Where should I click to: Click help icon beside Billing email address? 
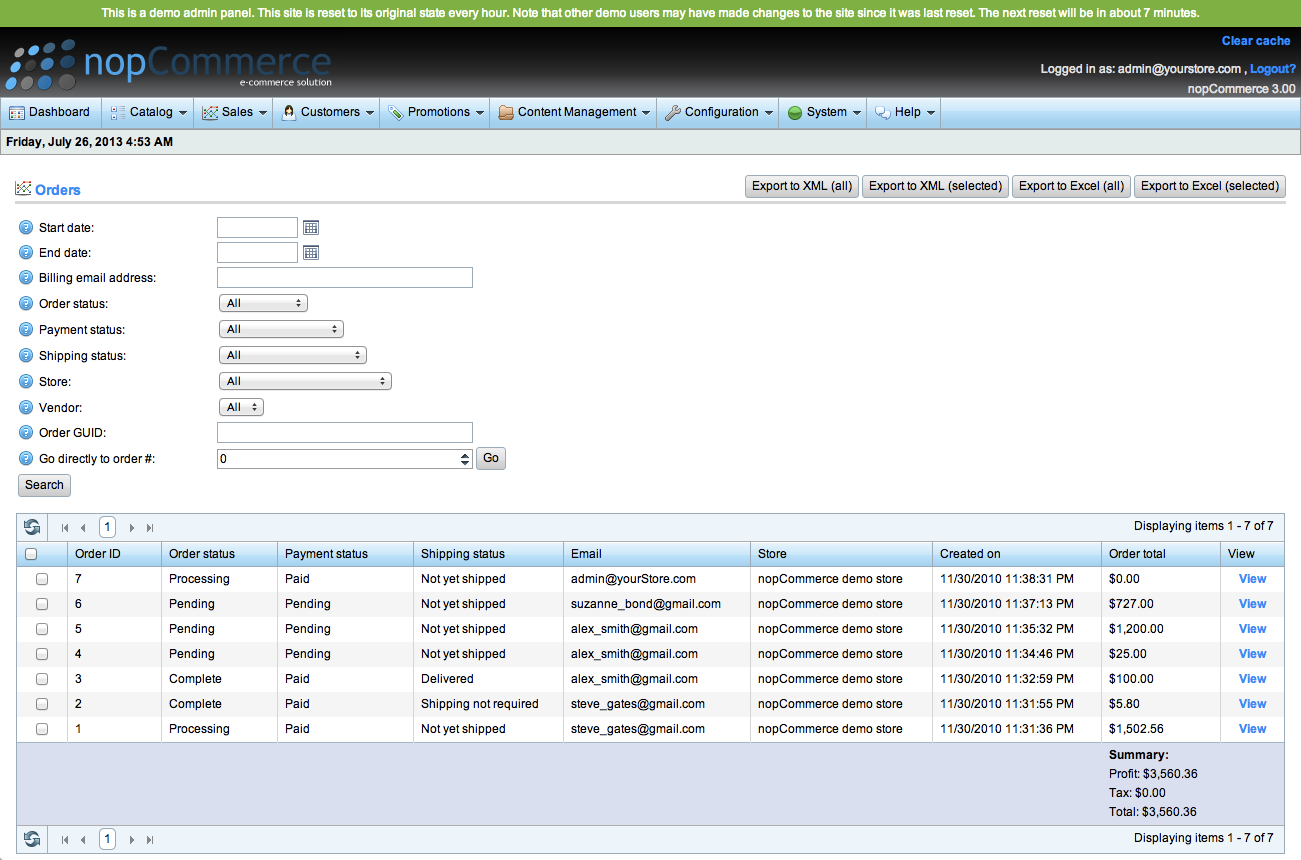(26, 278)
